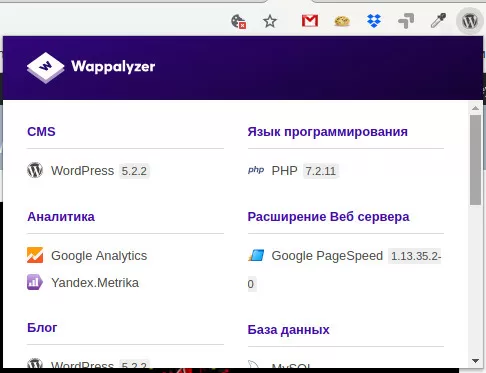Open the Gmail extension icon

(310, 21)
